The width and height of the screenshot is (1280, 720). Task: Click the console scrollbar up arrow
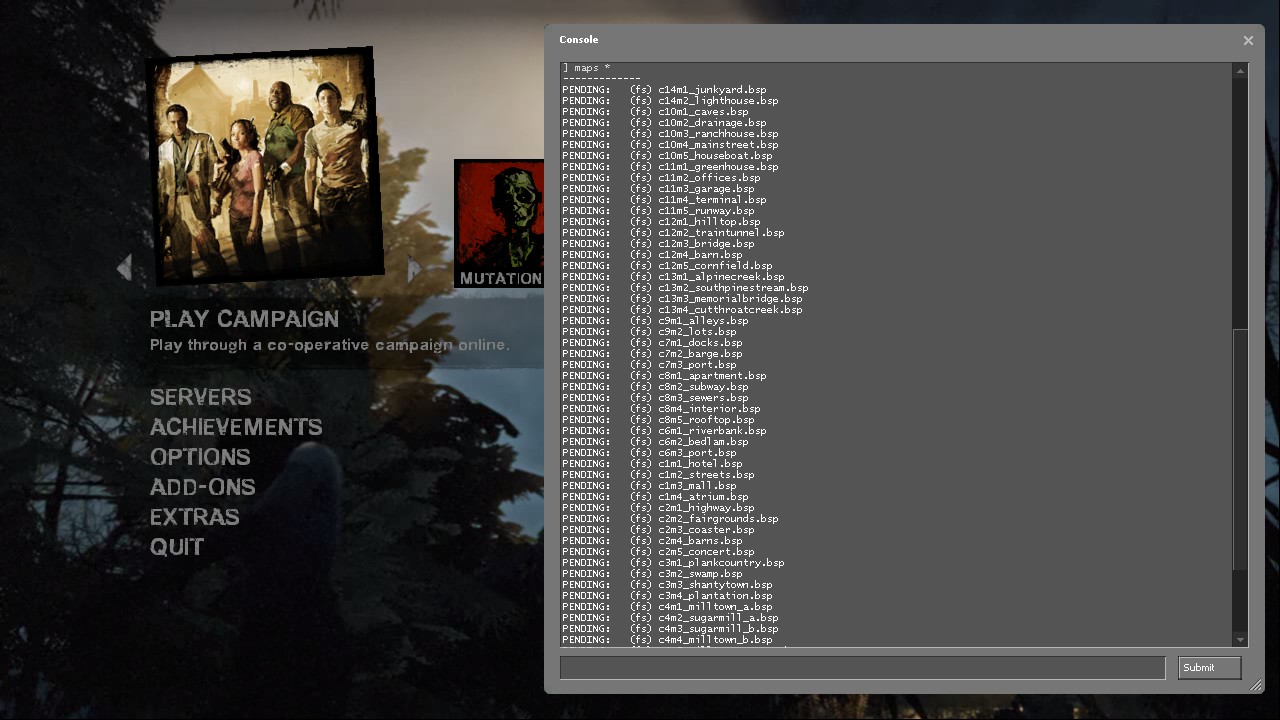click(1240, 70)
